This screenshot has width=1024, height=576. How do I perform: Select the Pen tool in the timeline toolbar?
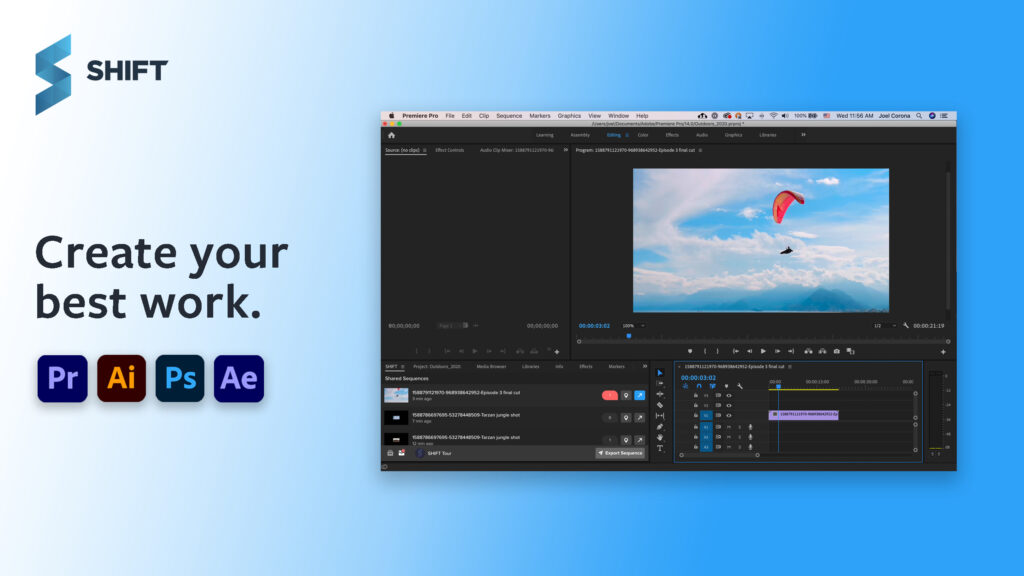(x=659, y=427)
